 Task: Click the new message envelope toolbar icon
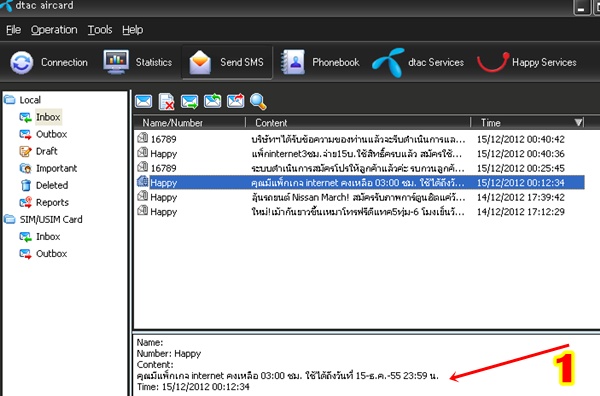point(143,102)
